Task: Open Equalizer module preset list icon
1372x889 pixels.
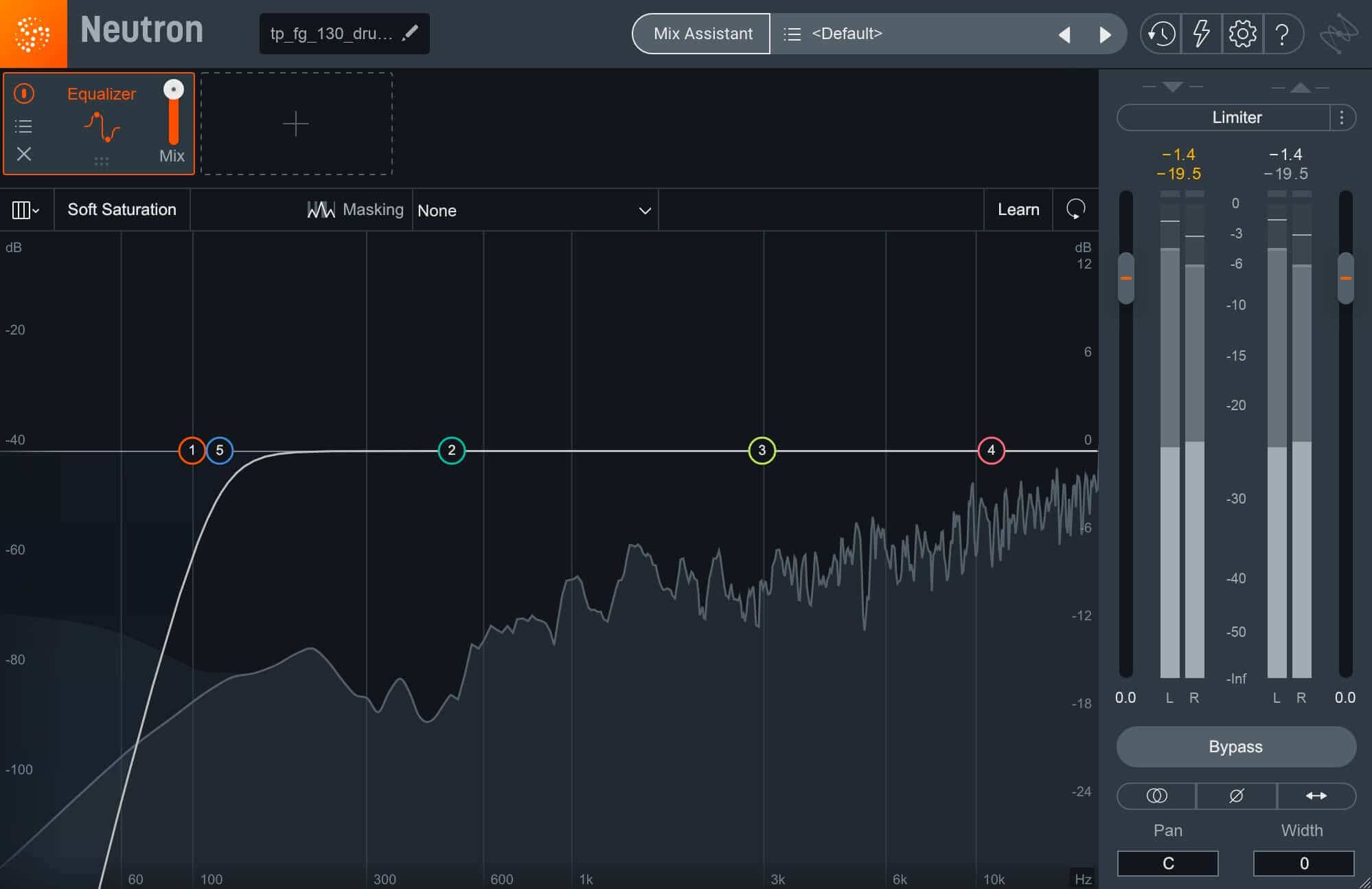Action: (x=23, y=126)
